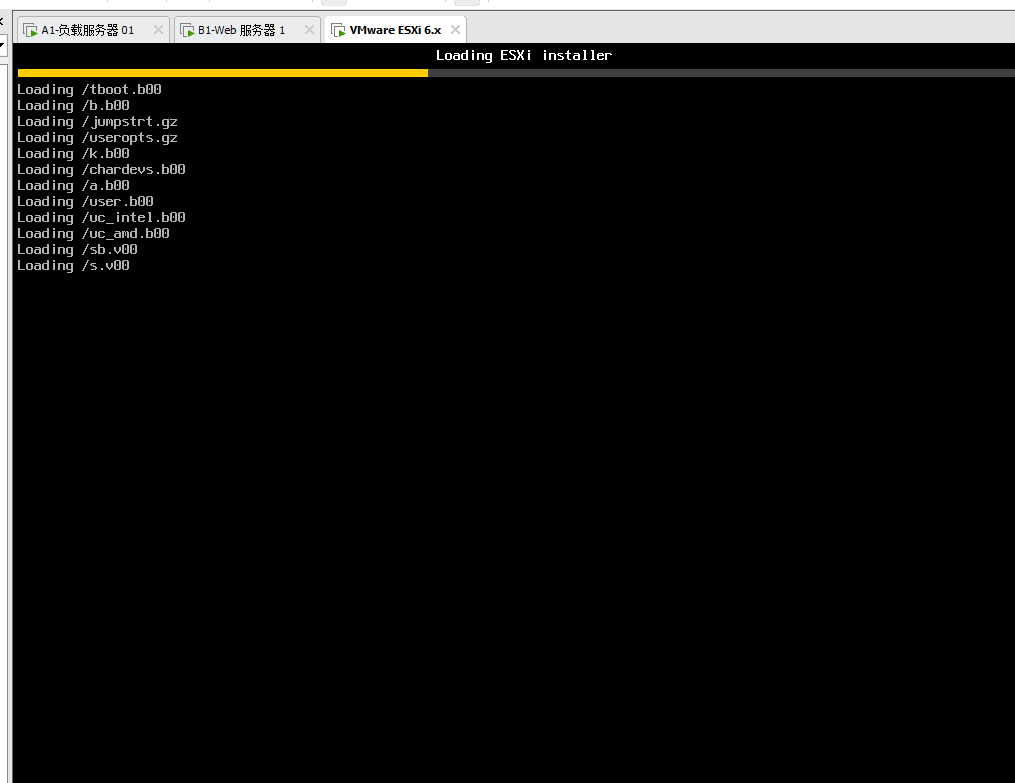The image size is (1015, 783).
Task: Click the Loading /s.v00 console line
Action: point(72,265)
